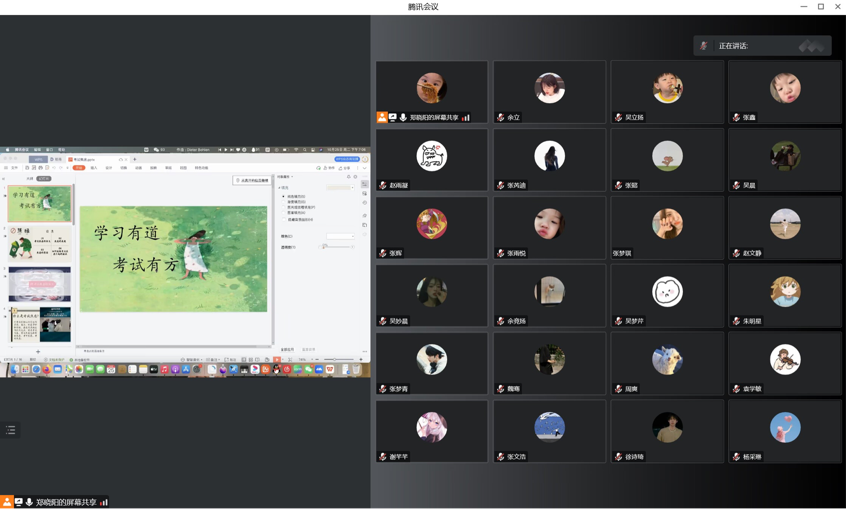Tick the 隐藏背景图形 checkbox in the fill panel
846x509 pixels.
284,219
